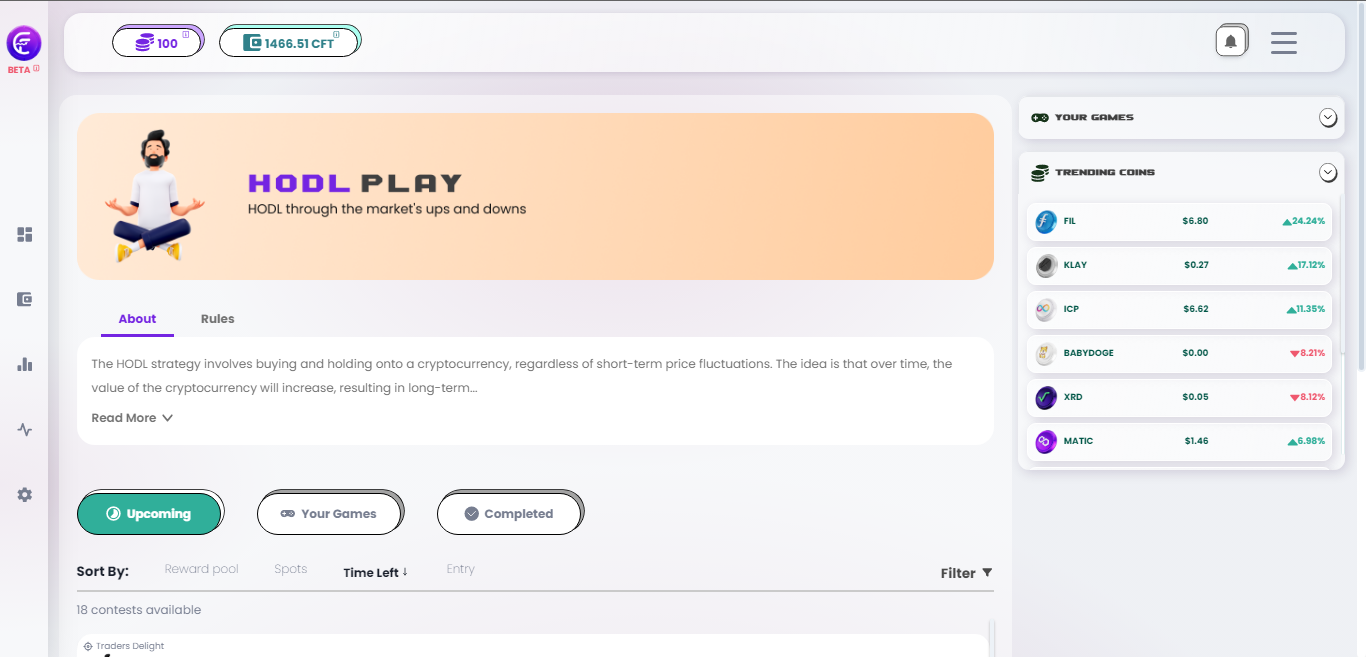Click Read More in the HODL description
This screenshot has width=1366, height=657.
131,417
